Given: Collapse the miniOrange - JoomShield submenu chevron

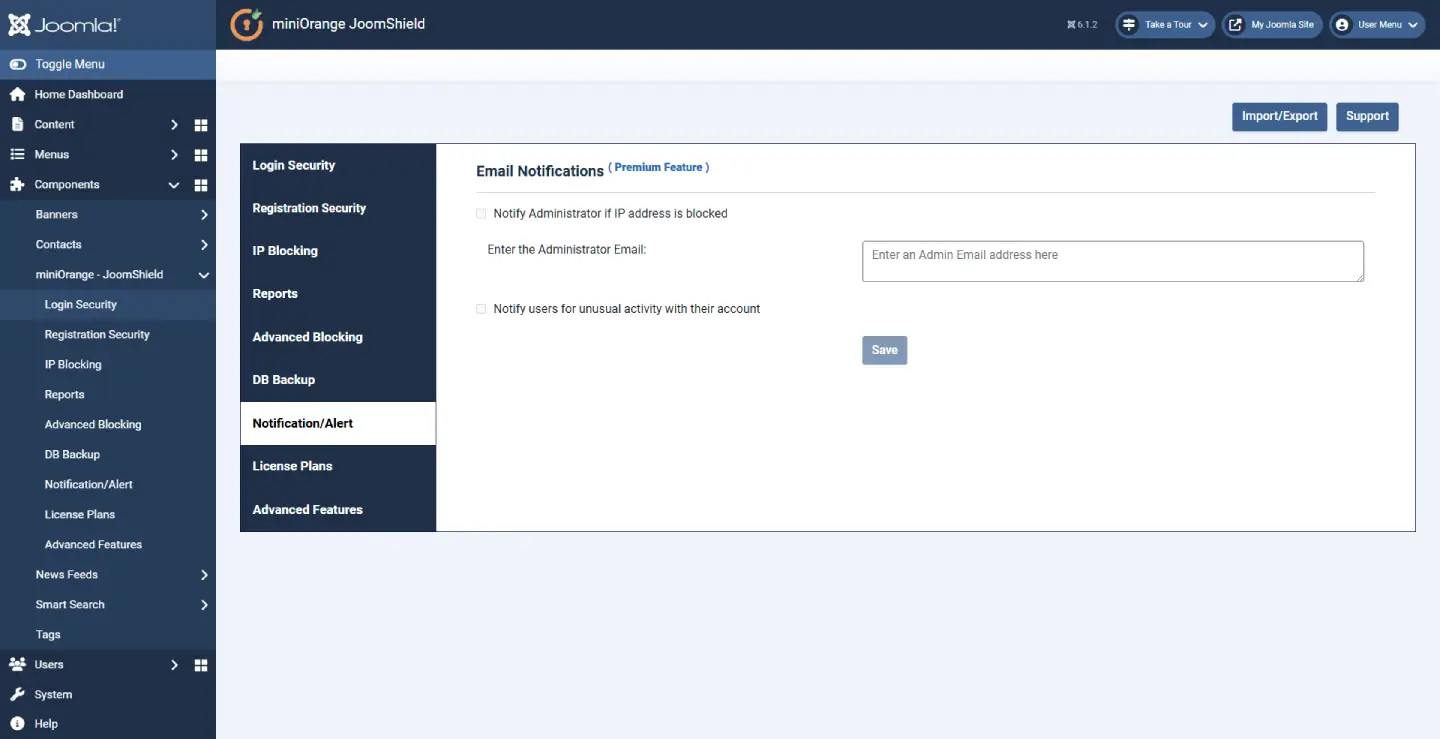Looking at the screenshot, I should [204, 275].
